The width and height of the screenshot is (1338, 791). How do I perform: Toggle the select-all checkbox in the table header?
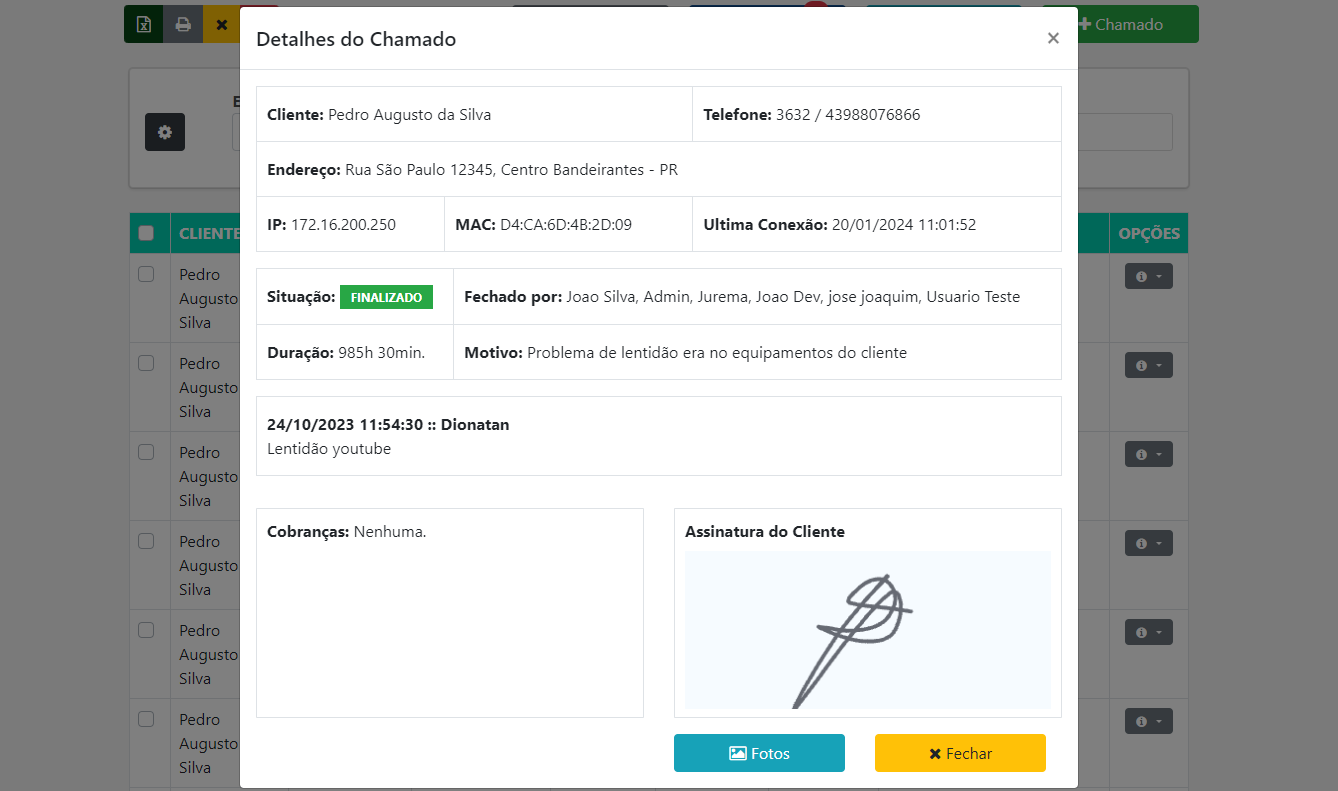click(148, 232)
